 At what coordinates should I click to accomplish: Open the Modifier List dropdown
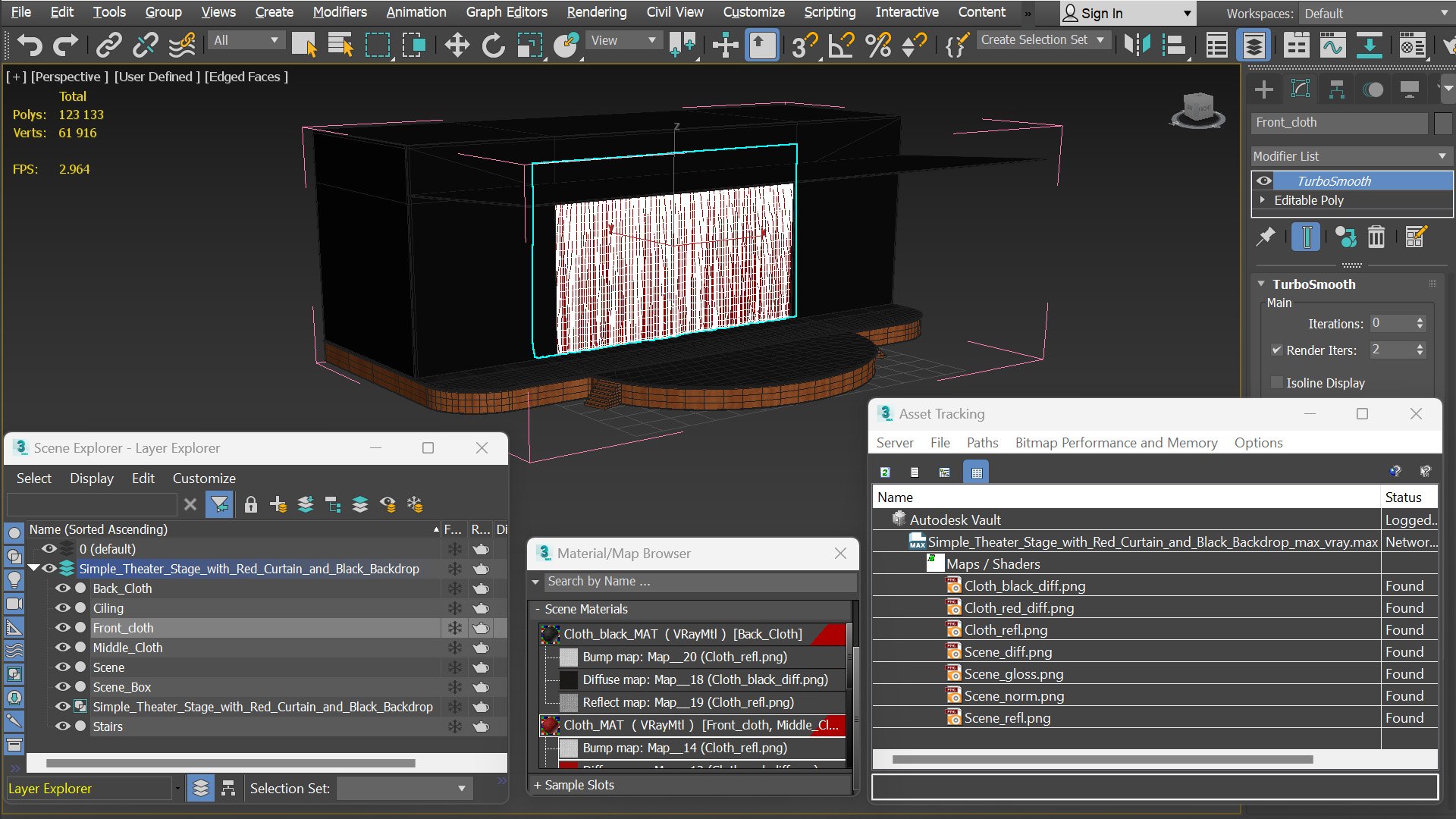tap(1351, 156)
